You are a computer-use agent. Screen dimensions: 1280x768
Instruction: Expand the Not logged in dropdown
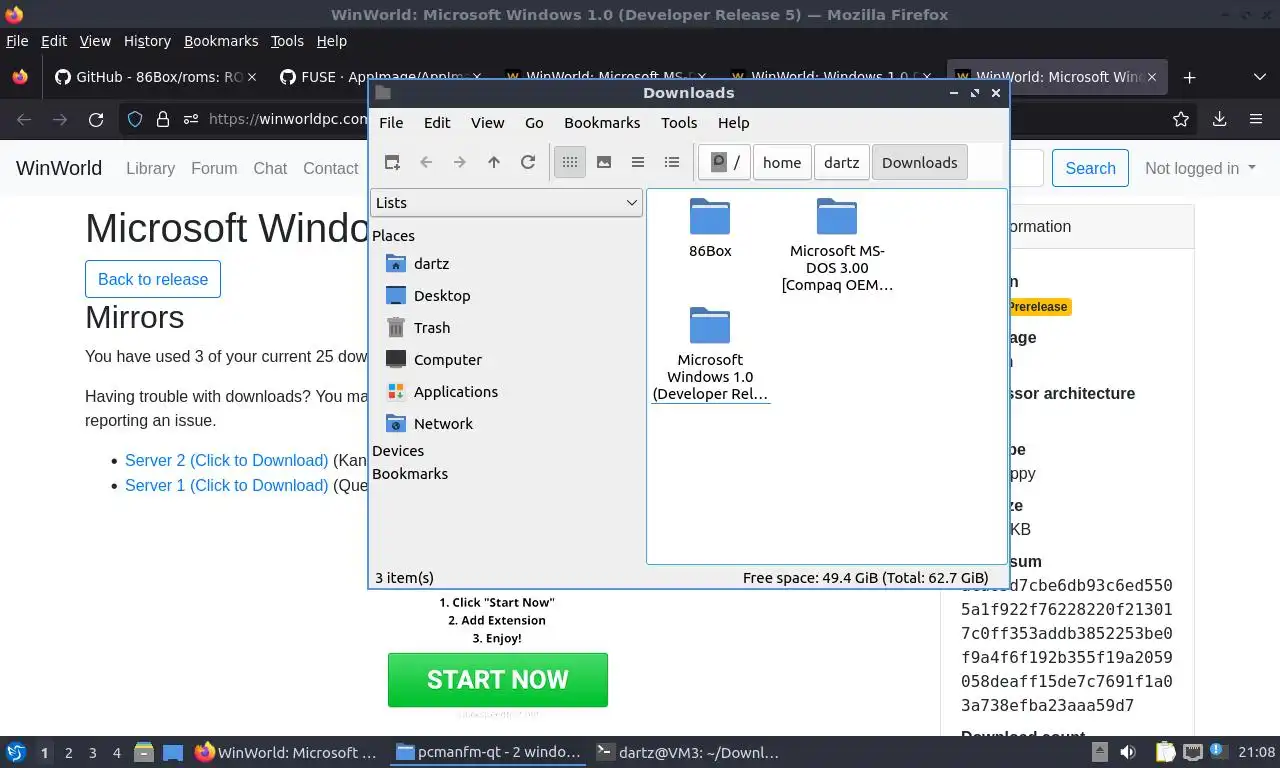coord(1200,168)
